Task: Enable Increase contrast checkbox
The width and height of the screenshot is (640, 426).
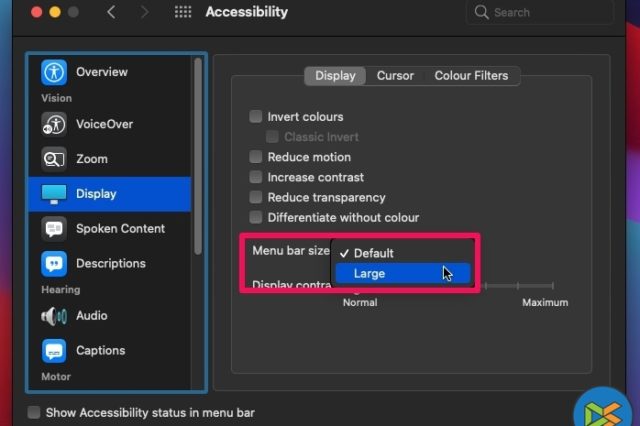Action: pyautogui.click(x=257, y=177)
